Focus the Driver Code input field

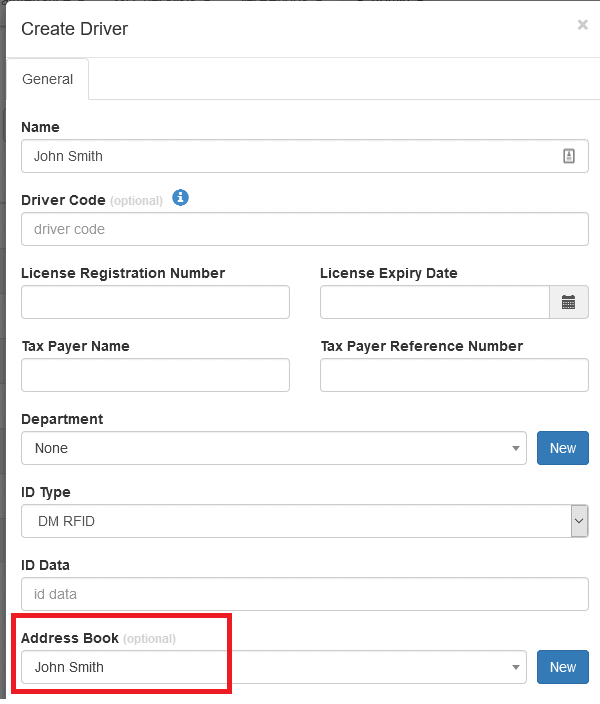click(x=304, y=229)
